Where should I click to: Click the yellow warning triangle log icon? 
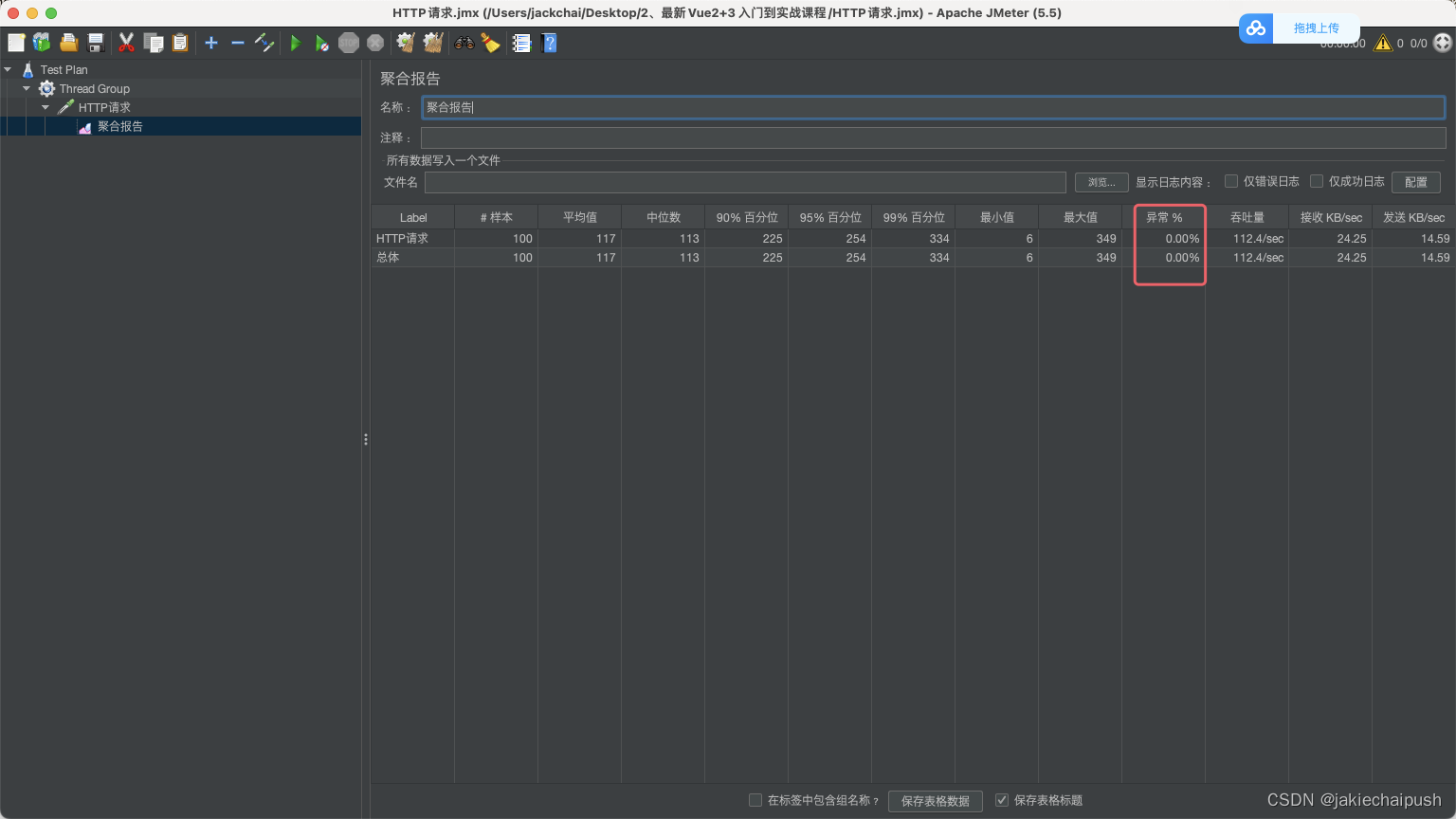point(1383,43)
